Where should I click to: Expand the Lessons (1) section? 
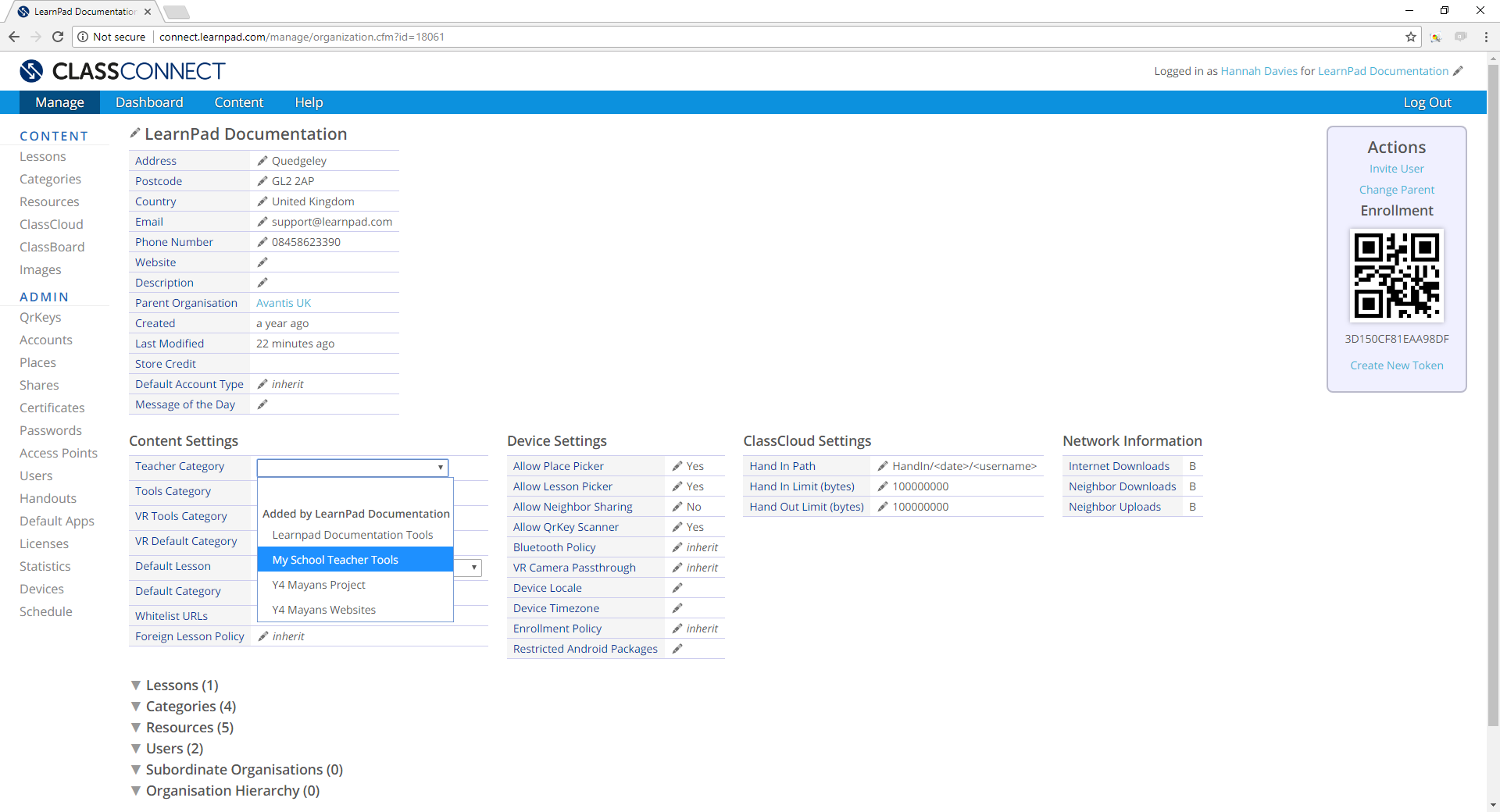[175, 686]
